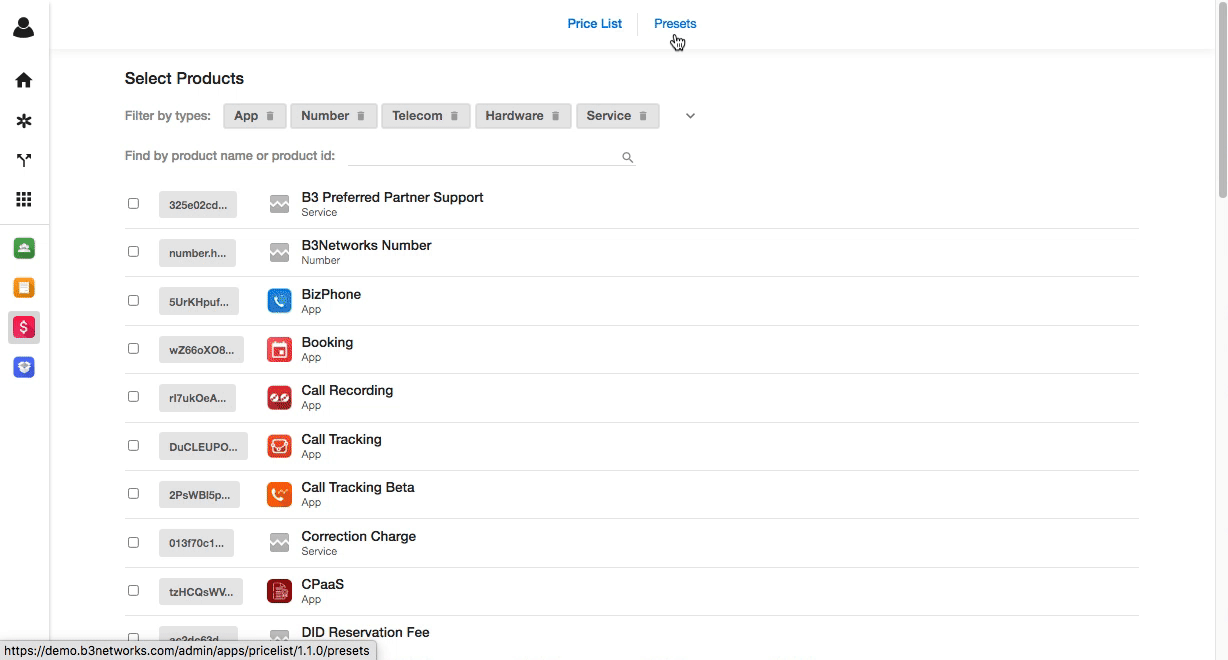Click B3Networks Number placeholder image icon

coord(279,252)
